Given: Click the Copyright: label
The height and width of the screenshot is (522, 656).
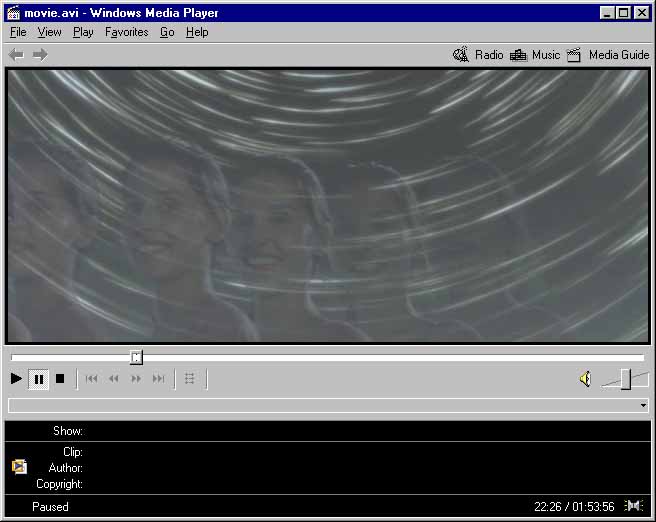Looking at the screenshot, I should 59,484.
